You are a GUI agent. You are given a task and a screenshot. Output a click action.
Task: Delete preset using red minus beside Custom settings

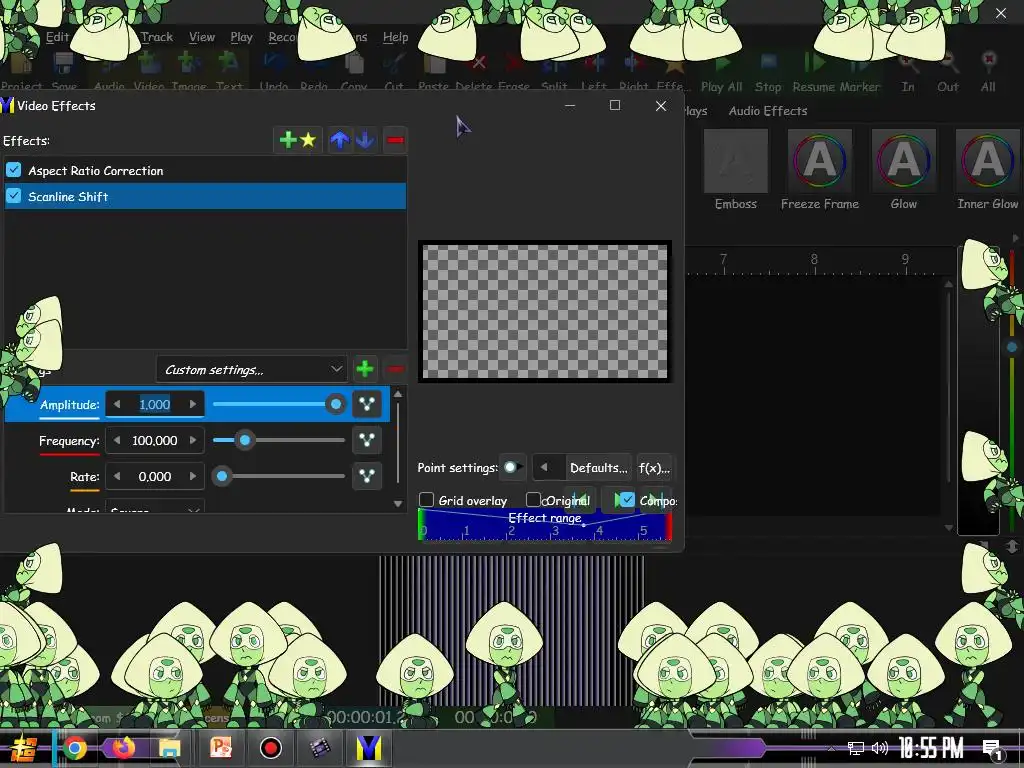pyautogui.click(x=395, y=369)
